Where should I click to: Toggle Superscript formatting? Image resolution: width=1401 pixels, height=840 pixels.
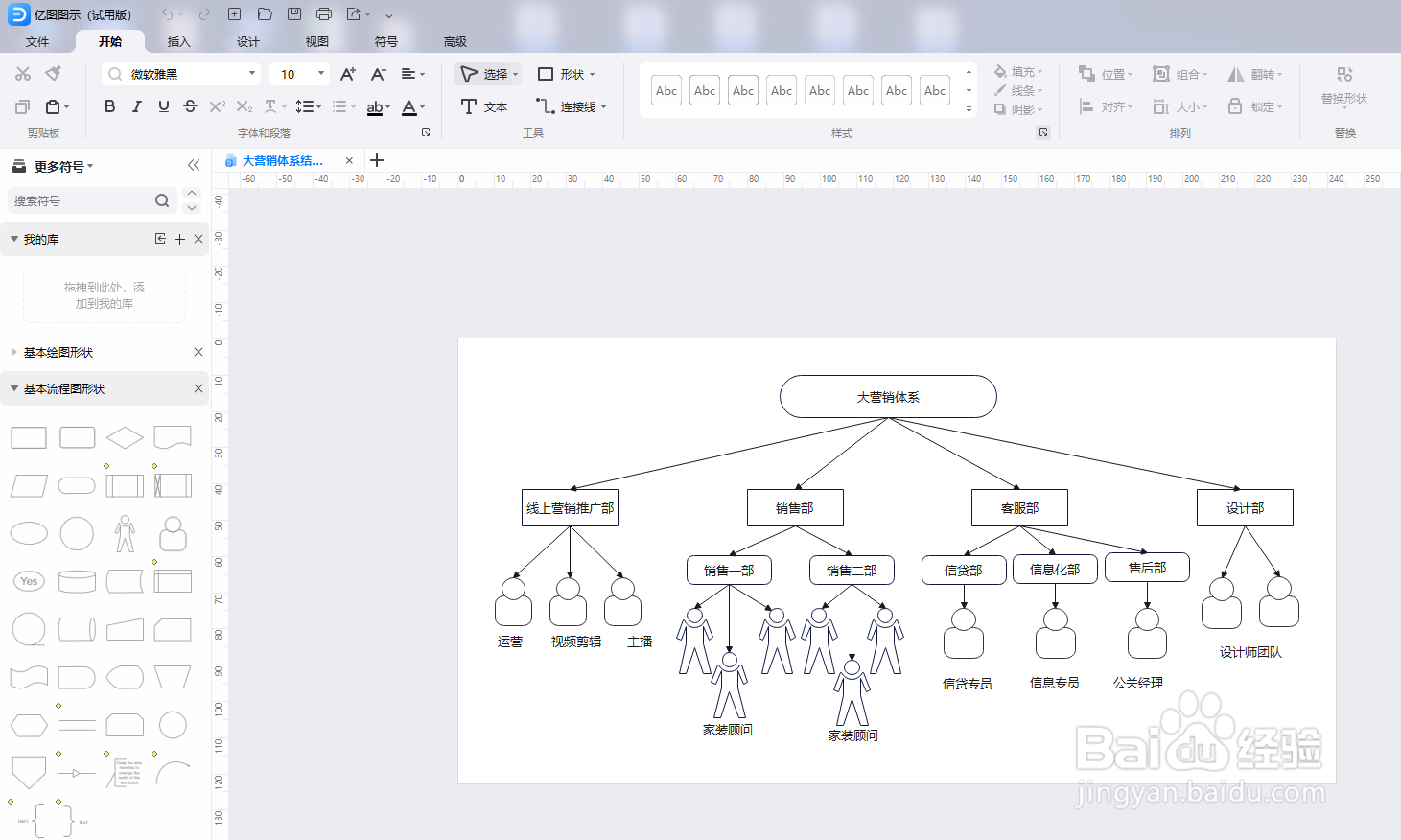pyautogui.click(x=217, y=106)
